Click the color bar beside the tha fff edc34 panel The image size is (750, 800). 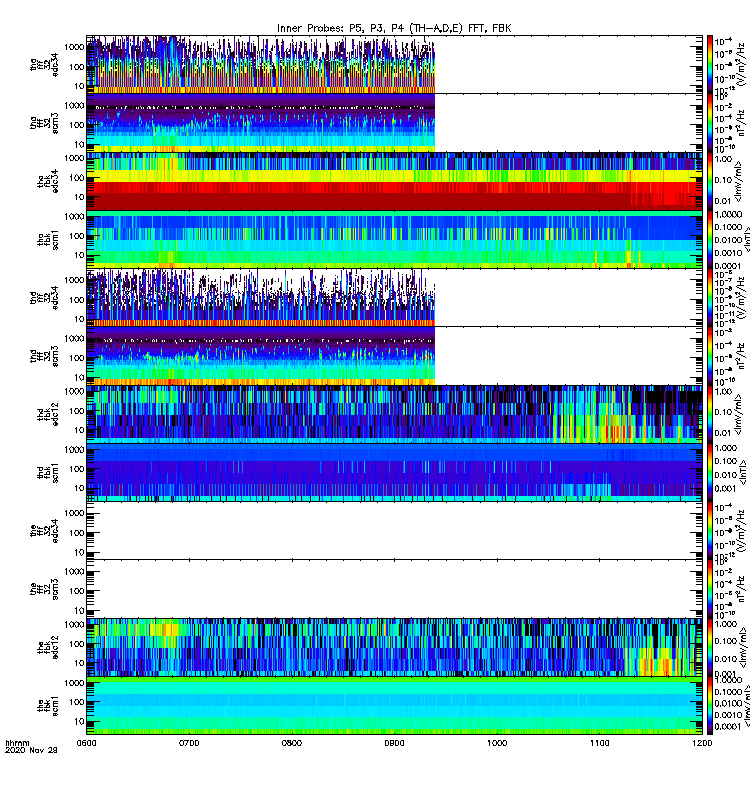click(710, 64)
